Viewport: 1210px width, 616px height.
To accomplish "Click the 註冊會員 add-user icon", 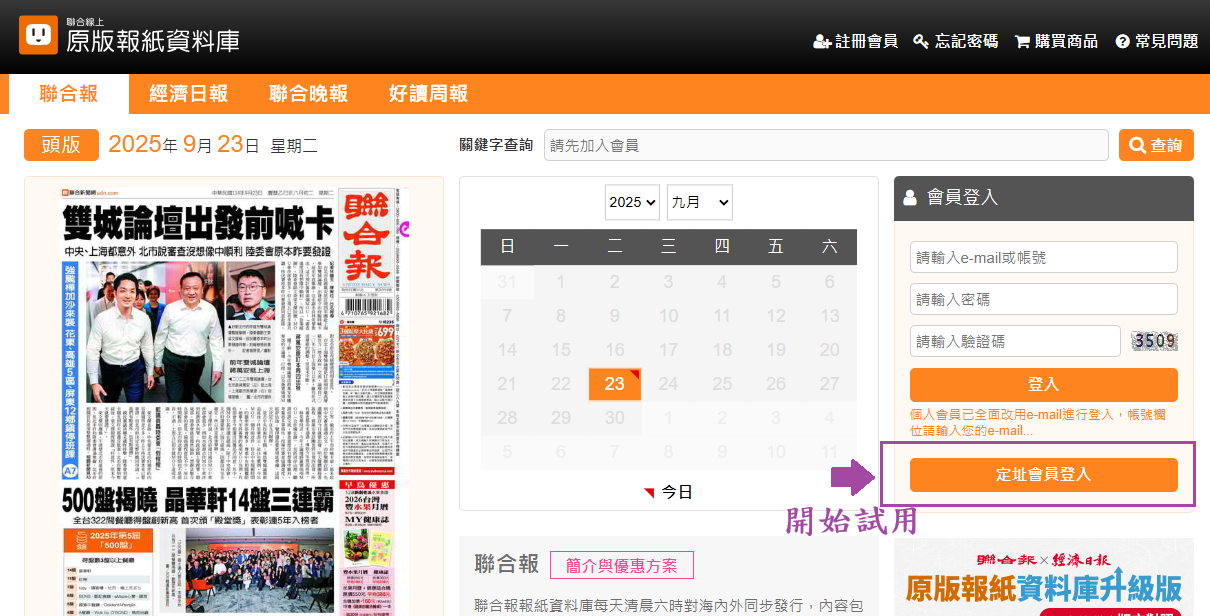I will coord(822,42).
